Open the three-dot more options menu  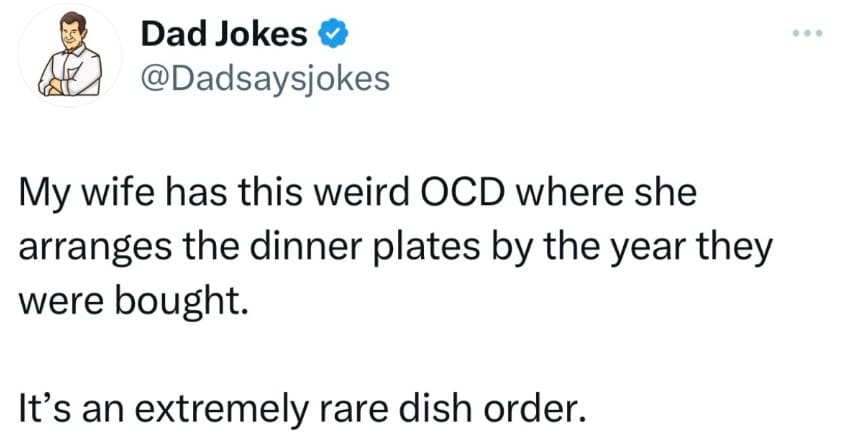point(807,33)
